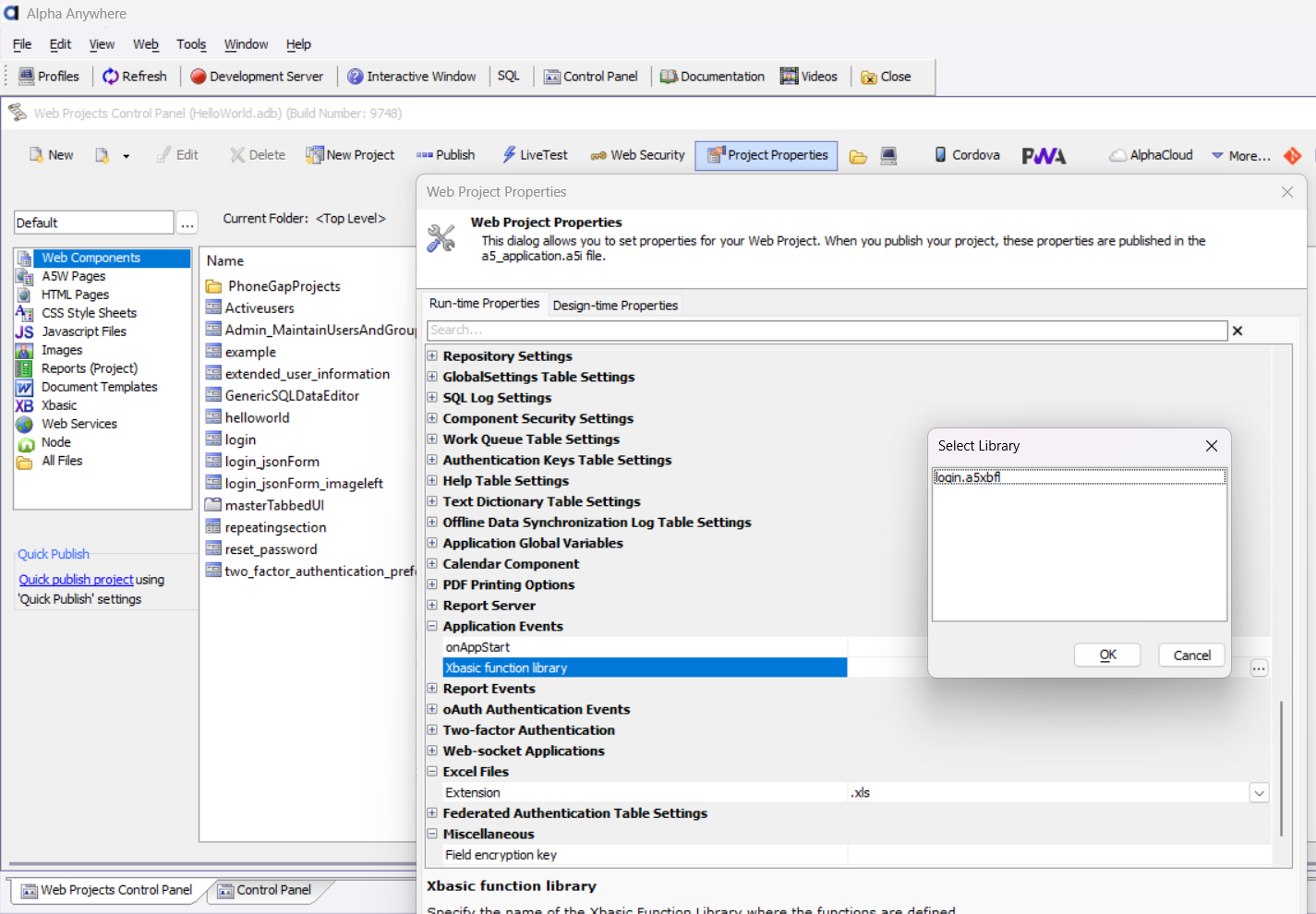Expand Component Security Settings
The height and width of the screenshot is (914, 1316).
click(x=432, y=418)
